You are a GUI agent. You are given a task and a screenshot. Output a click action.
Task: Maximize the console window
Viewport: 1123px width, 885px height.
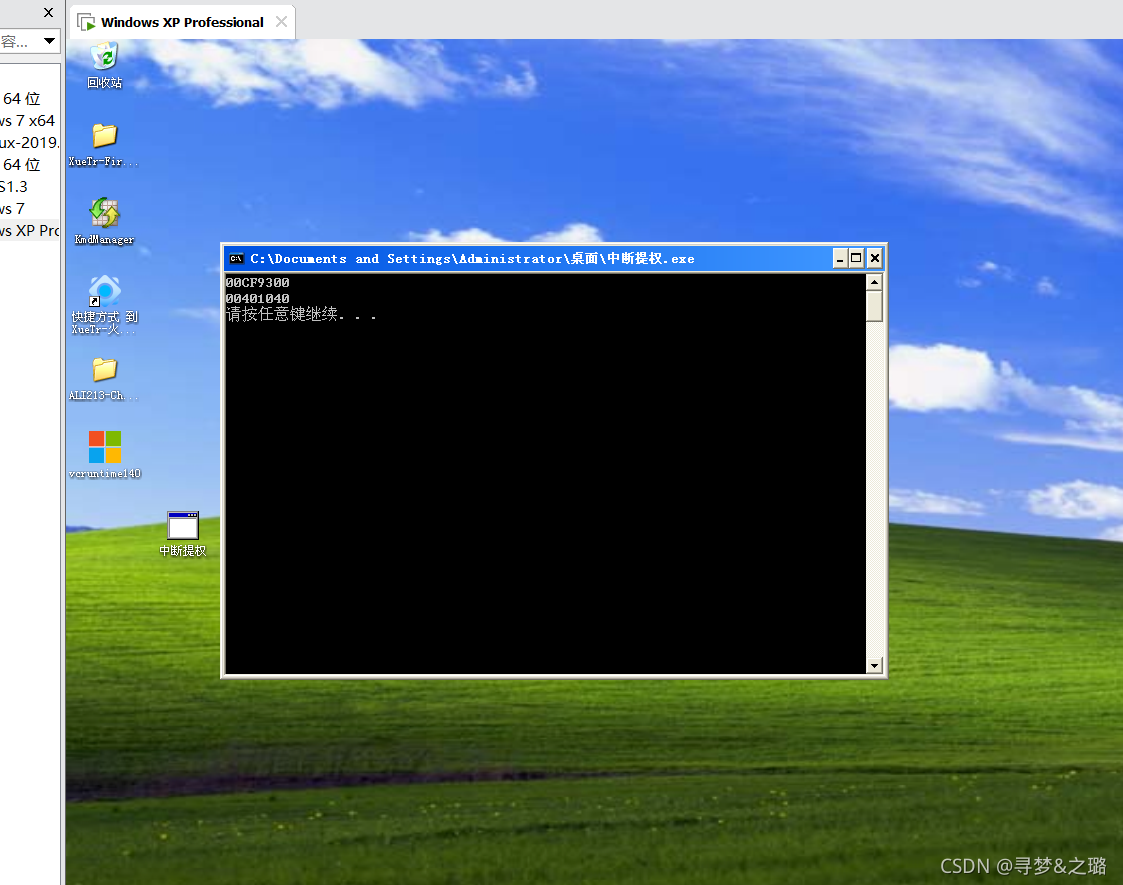point(856,258)
